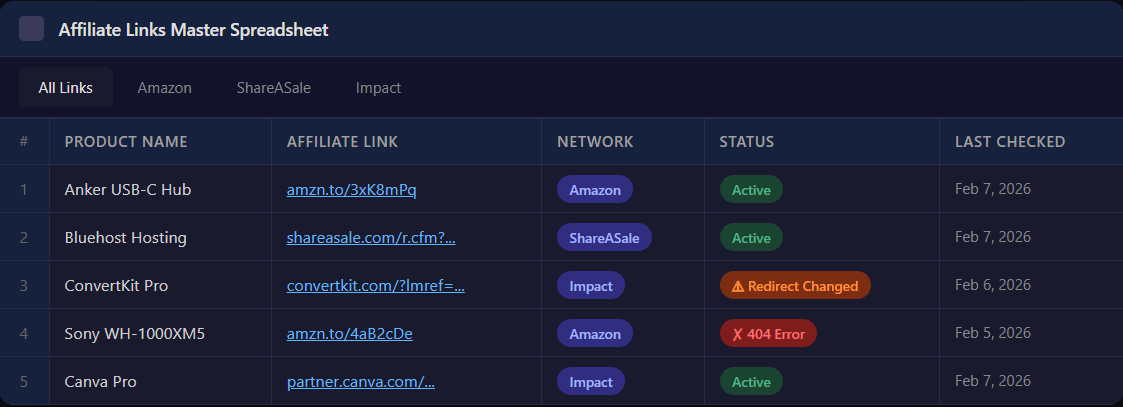This screenshot has height=407, width=1123.
Task: Select the Anker USB-C Hub cell
Action: point(160,189)
